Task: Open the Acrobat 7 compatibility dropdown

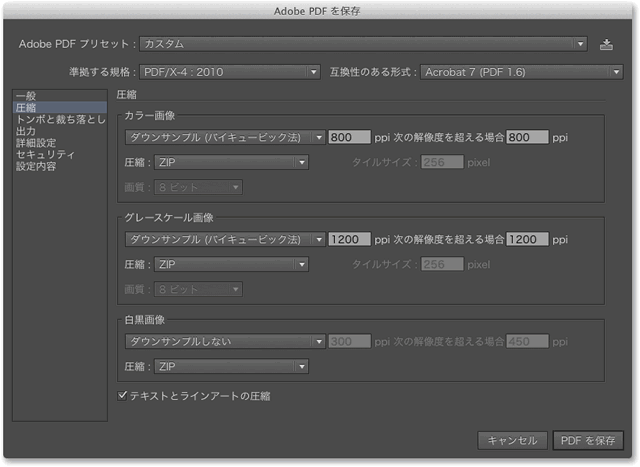Action: pyautogui.click(x=521, y=72)
